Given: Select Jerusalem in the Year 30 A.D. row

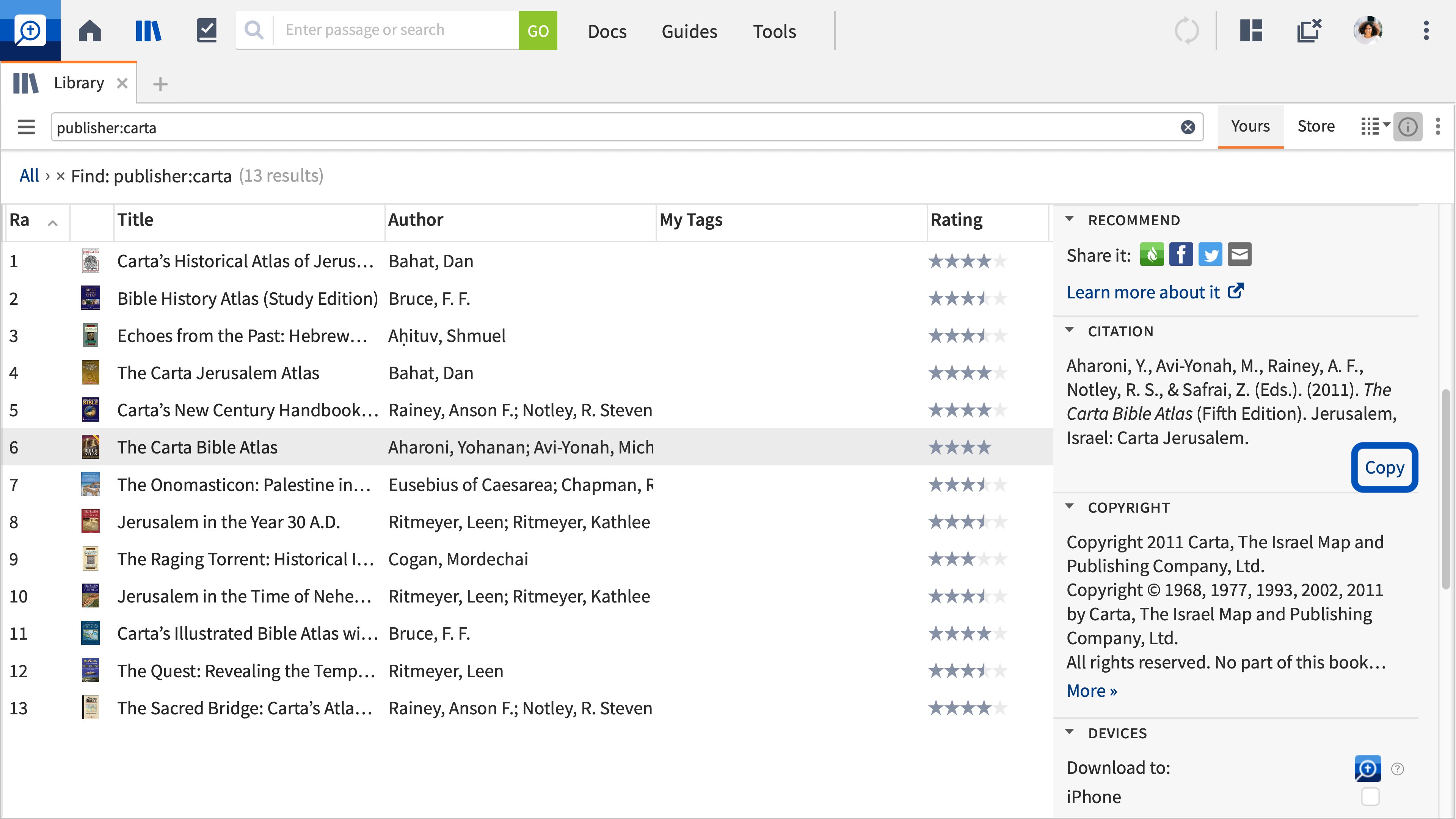Looking at the screenshot, I should coord(527,522).
